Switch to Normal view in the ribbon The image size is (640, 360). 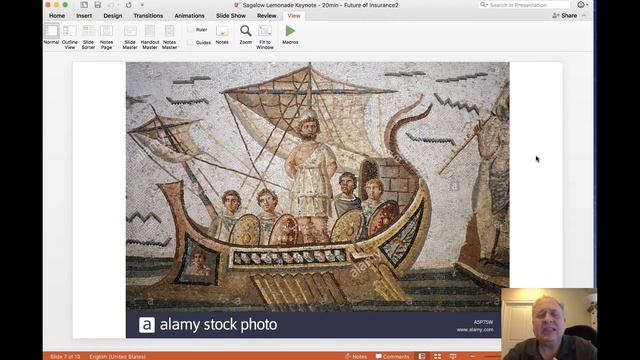[51, 34]
